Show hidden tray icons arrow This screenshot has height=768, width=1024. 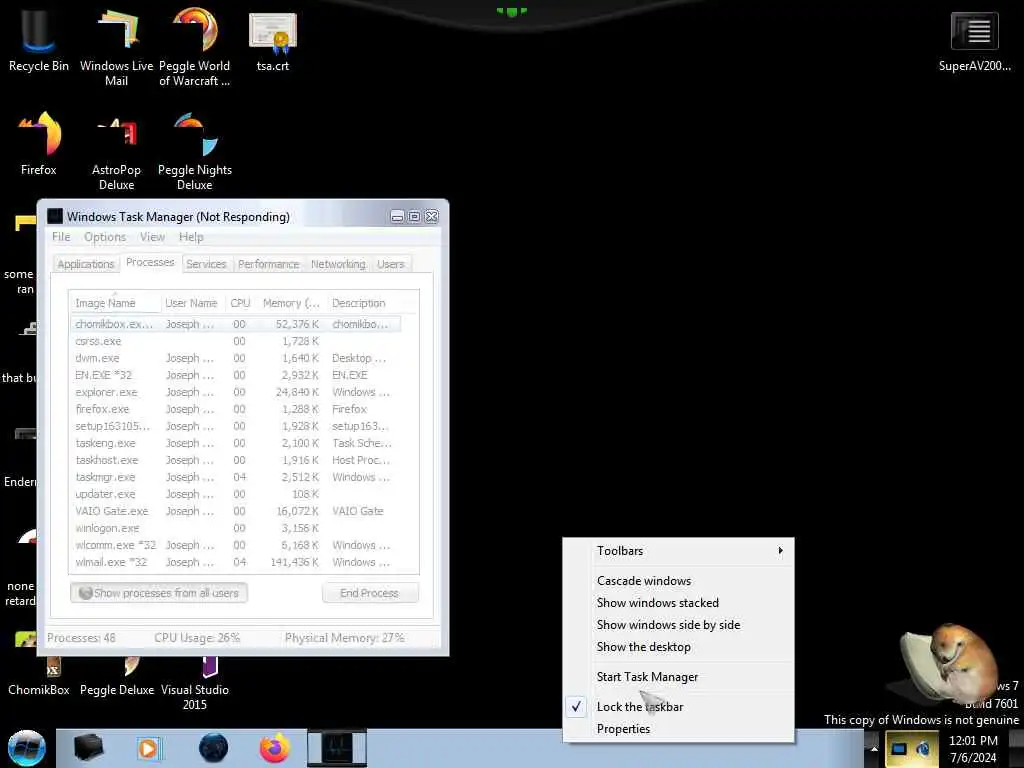pos(874,748)
